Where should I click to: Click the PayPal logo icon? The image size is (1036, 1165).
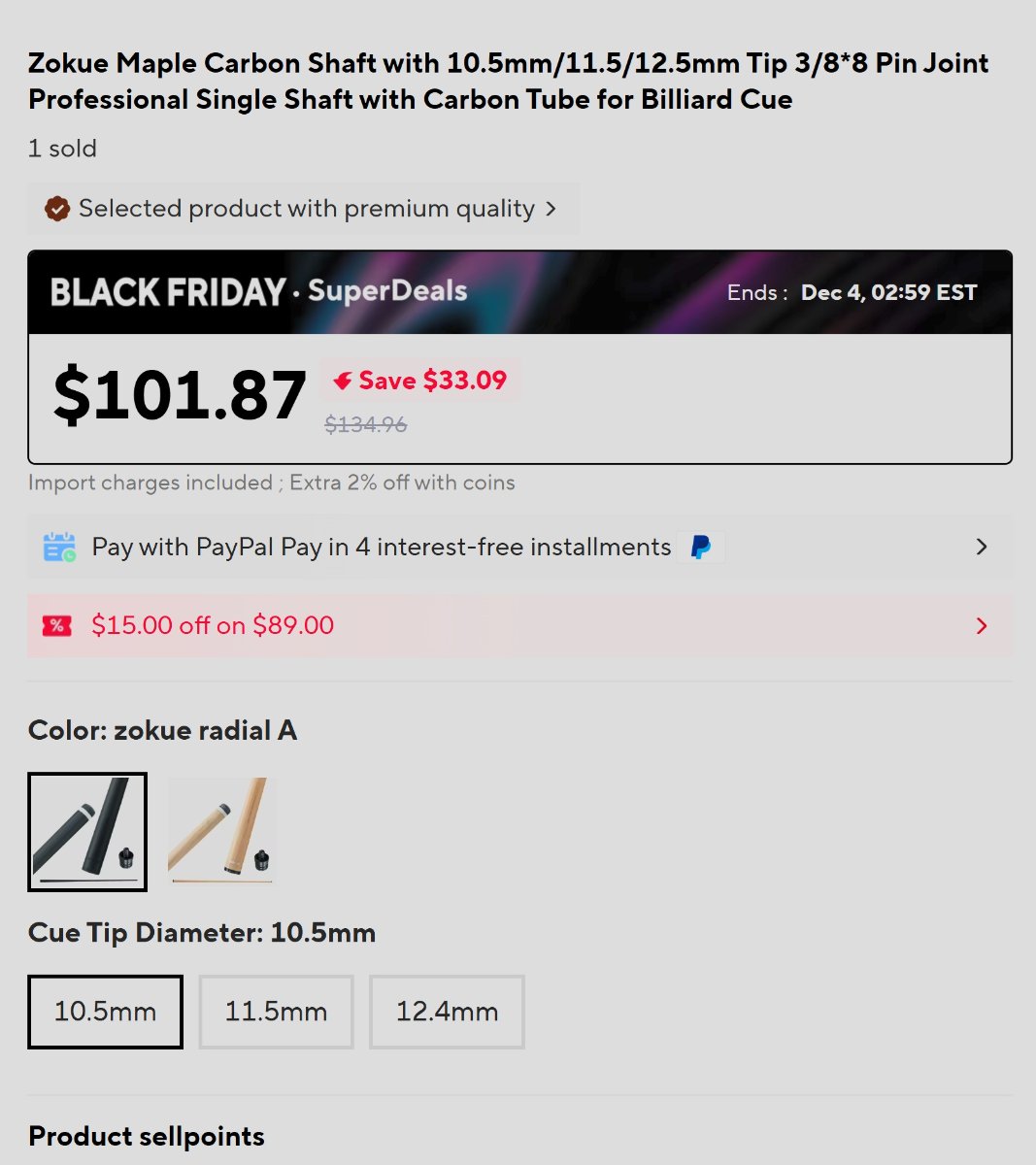point(700,548)
